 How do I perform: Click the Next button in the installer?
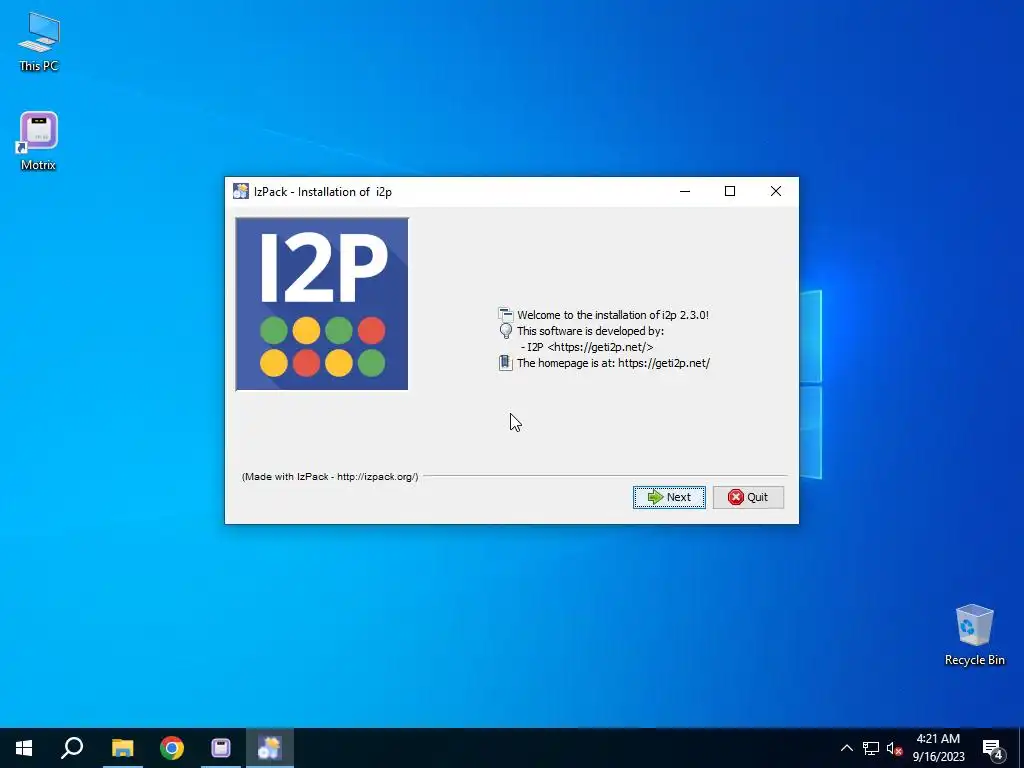[x=669, y=497]
